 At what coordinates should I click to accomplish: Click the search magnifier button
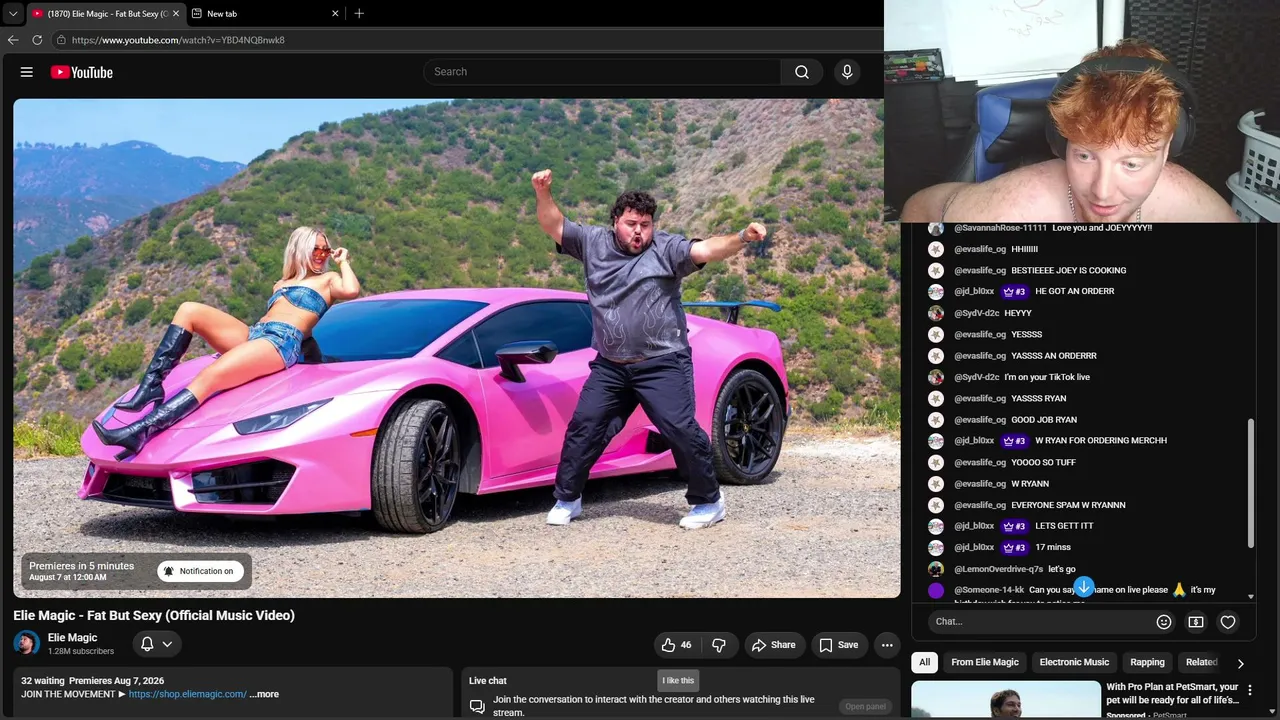click(801, 72)
